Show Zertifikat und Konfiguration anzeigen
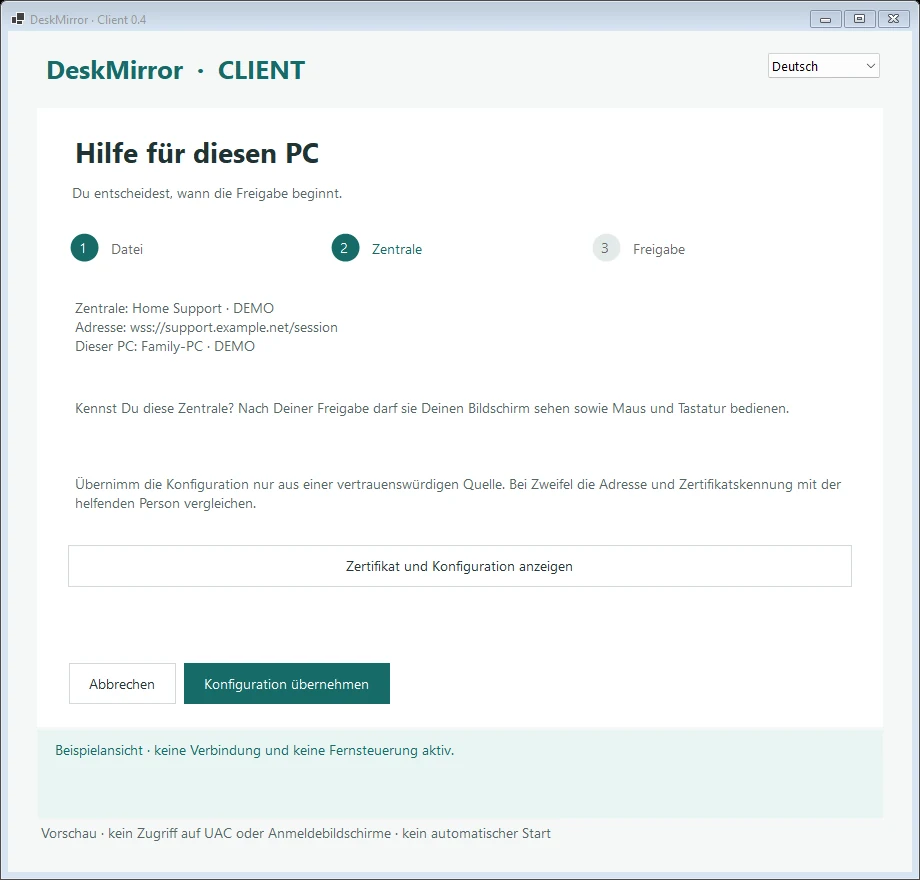Image resolution: width=920 pixels, height=880 pixels. pyautogui.click(x=459, y=566)
